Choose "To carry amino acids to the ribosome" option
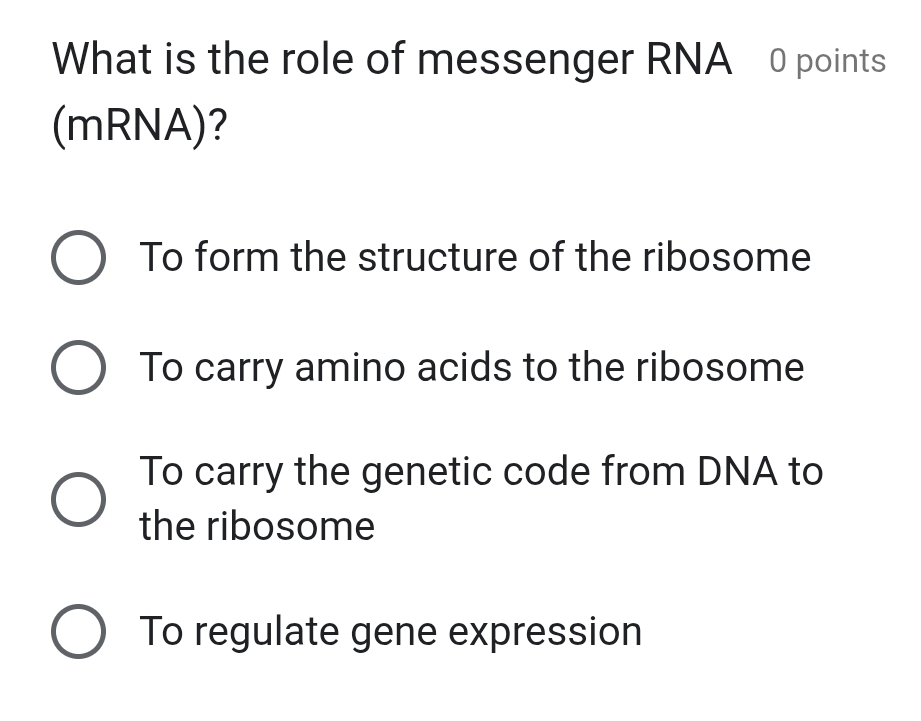 pos(78,367)
